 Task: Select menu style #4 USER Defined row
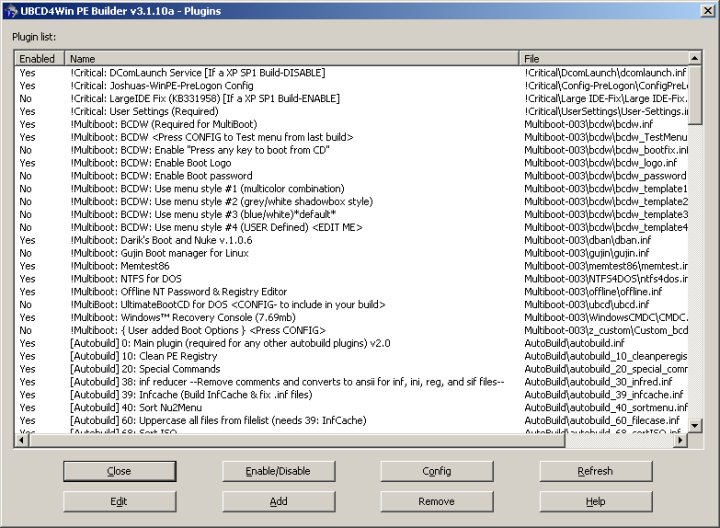[x=351, y=227]
